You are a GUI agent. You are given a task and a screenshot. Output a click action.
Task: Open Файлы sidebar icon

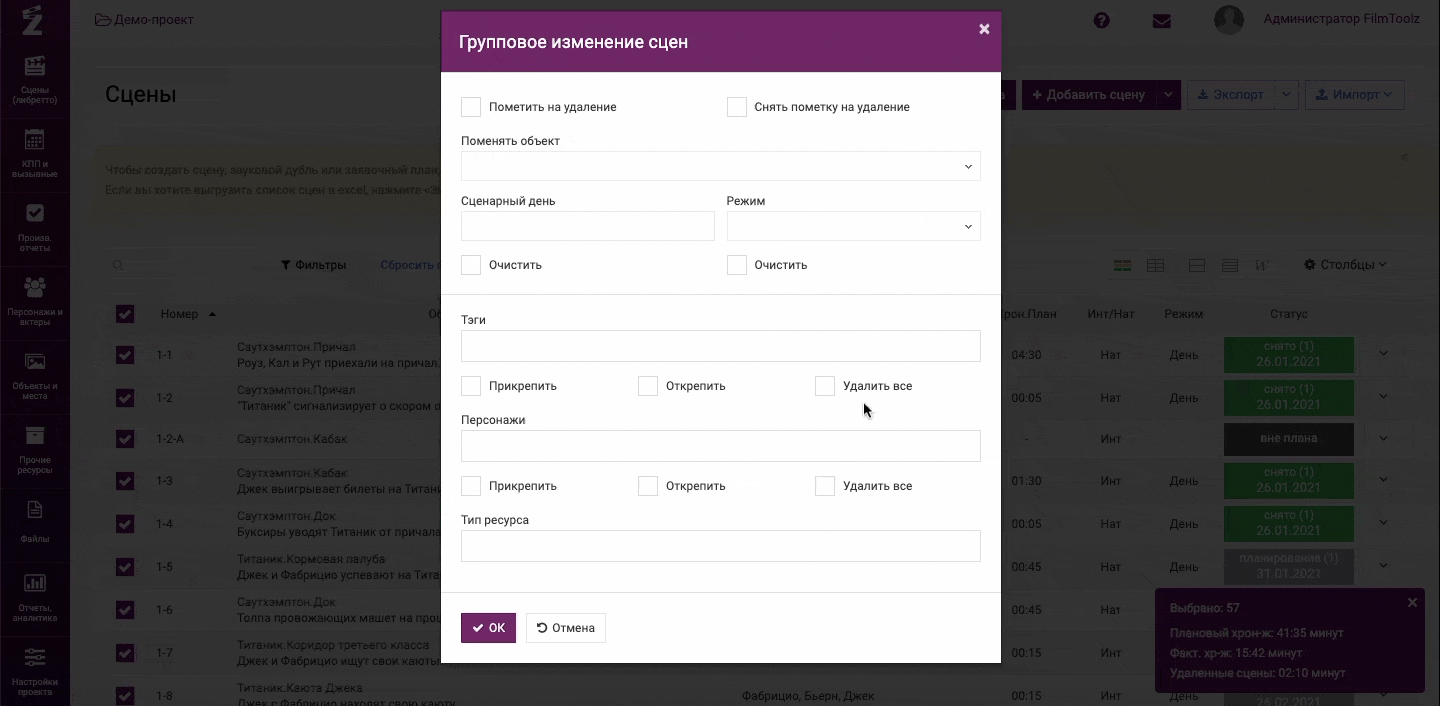34,522
